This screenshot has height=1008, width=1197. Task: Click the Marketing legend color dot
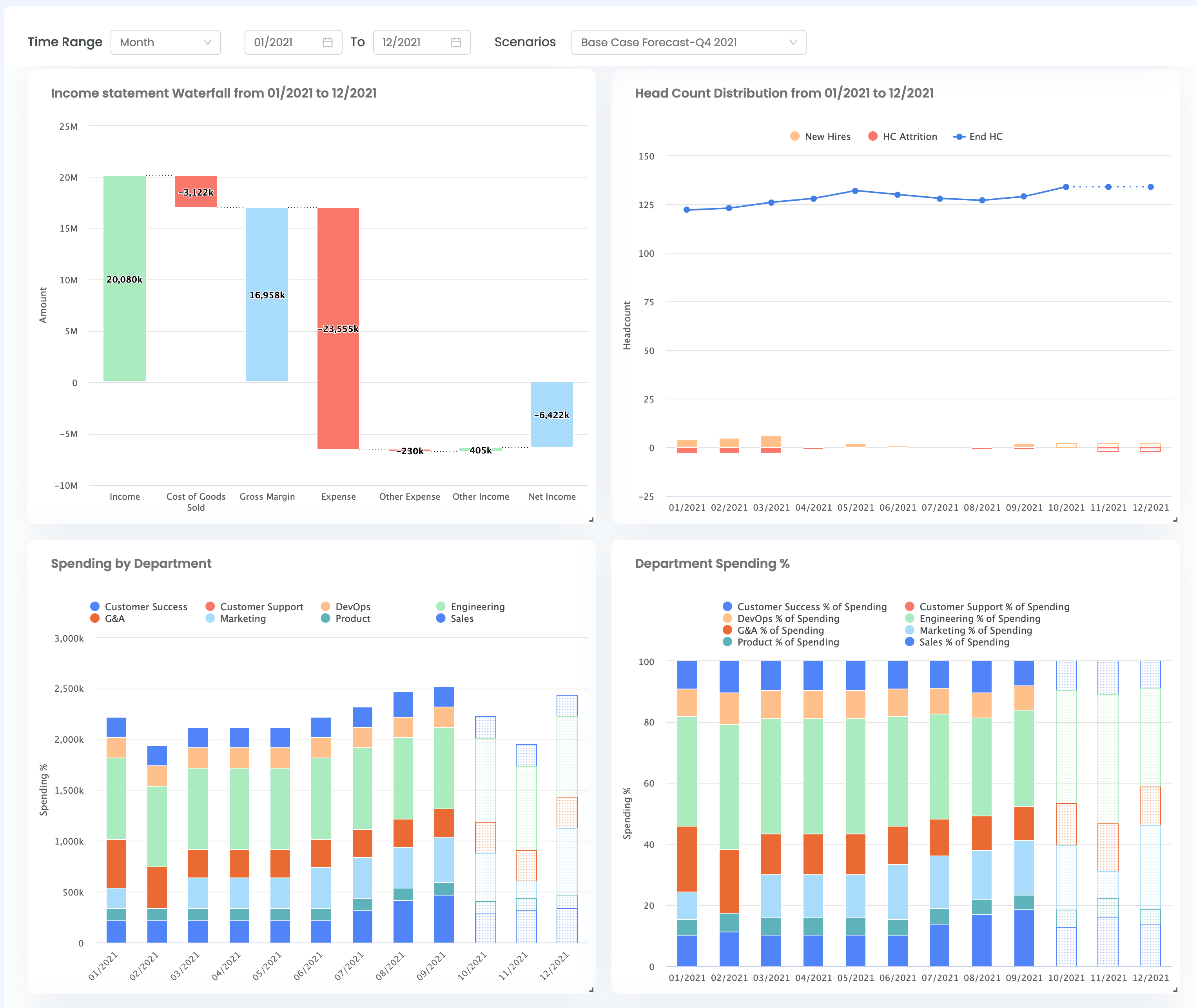pos(210,618)
